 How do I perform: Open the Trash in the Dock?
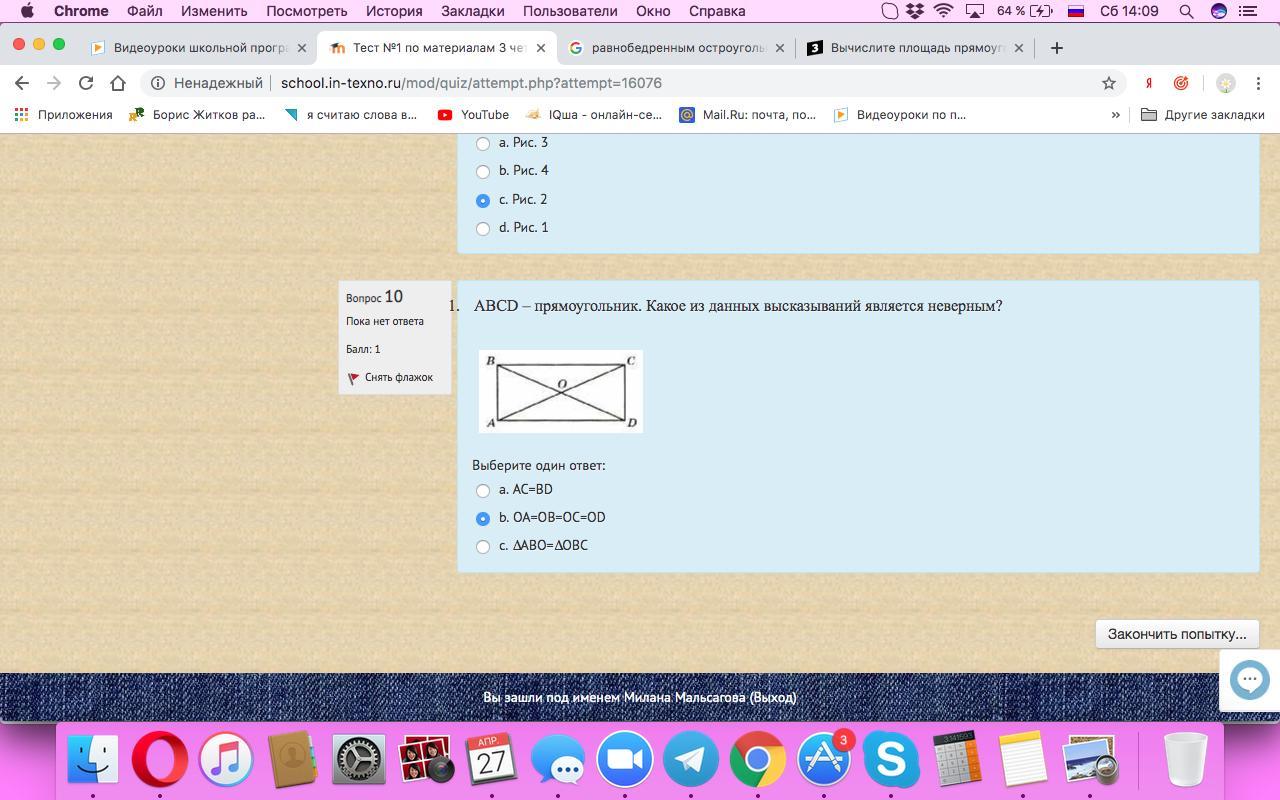pyautogui.click(x=1186, y=760)
